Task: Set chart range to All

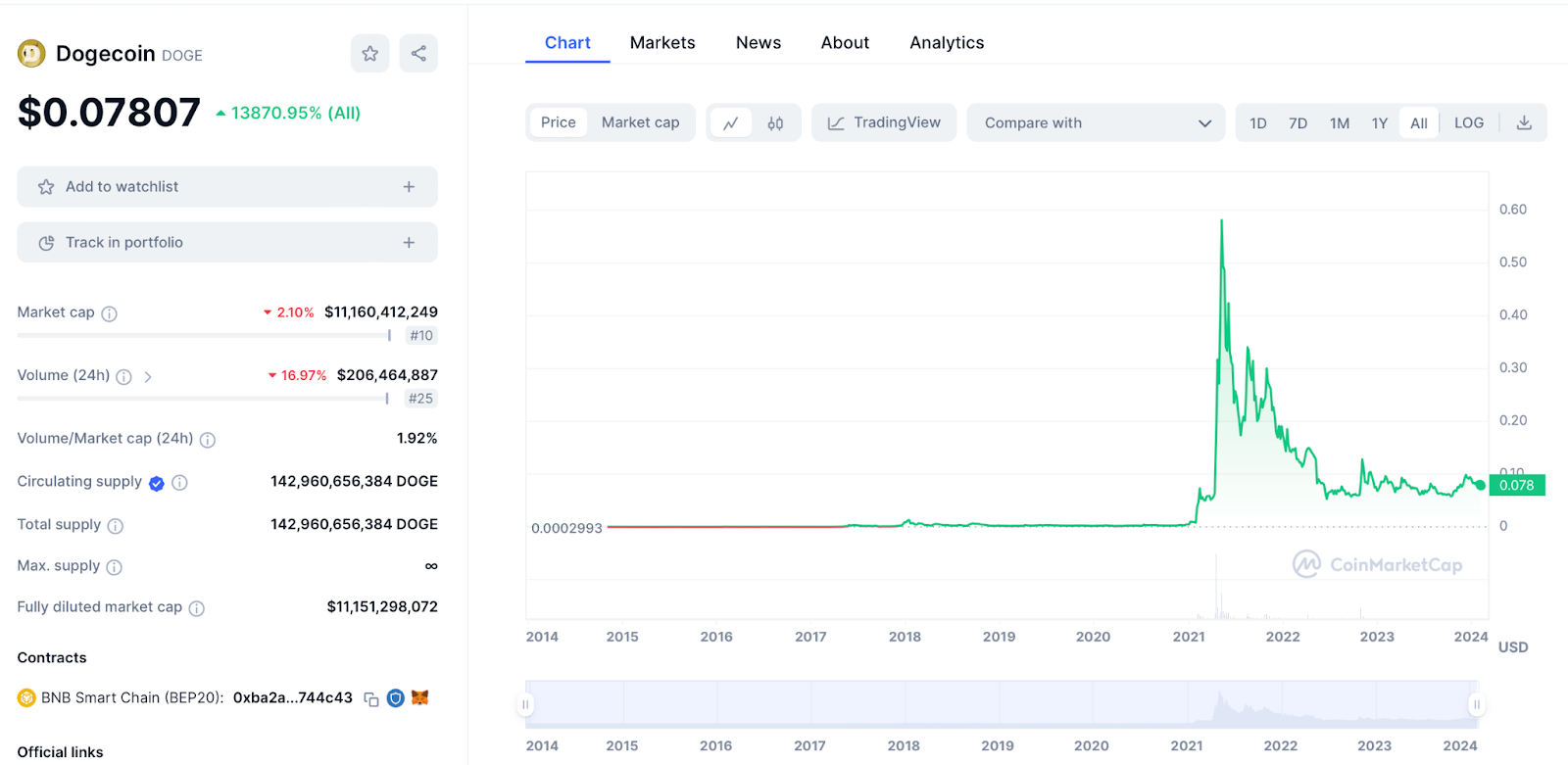Action: point(1419,123)
